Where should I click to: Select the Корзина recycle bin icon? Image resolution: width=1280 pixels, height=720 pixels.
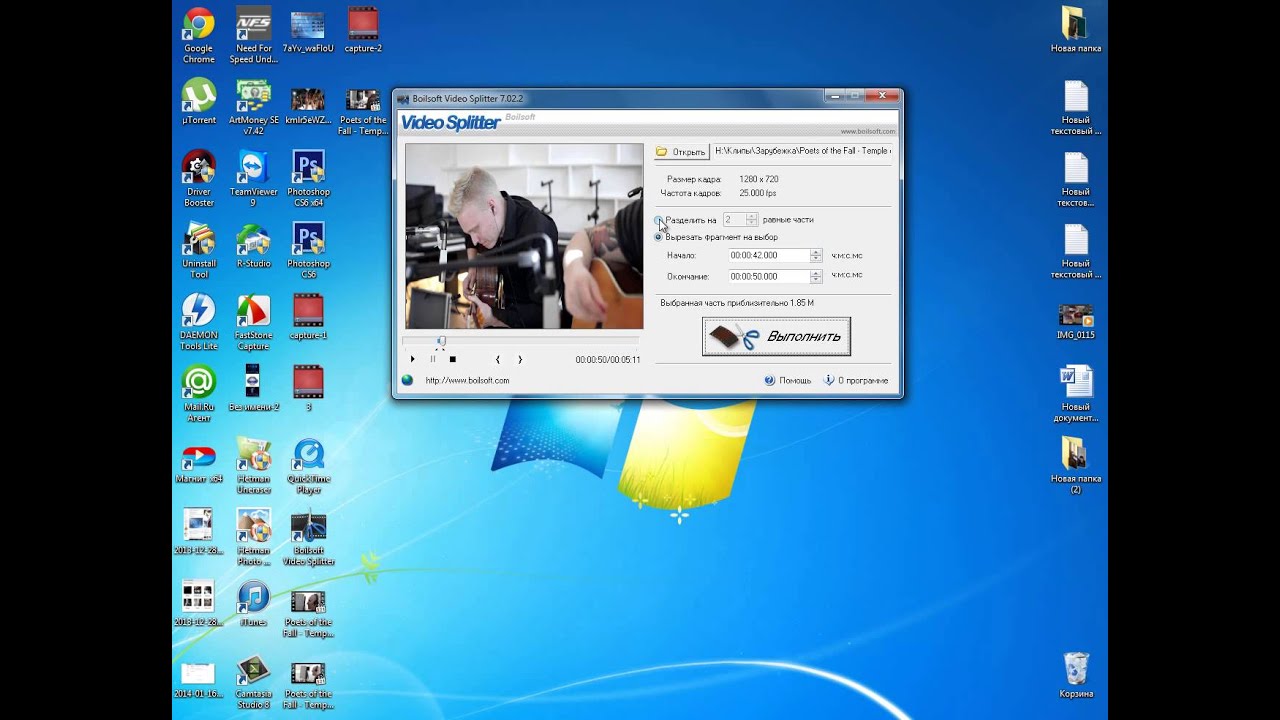pyautogui.click(x=1076, y=668)
